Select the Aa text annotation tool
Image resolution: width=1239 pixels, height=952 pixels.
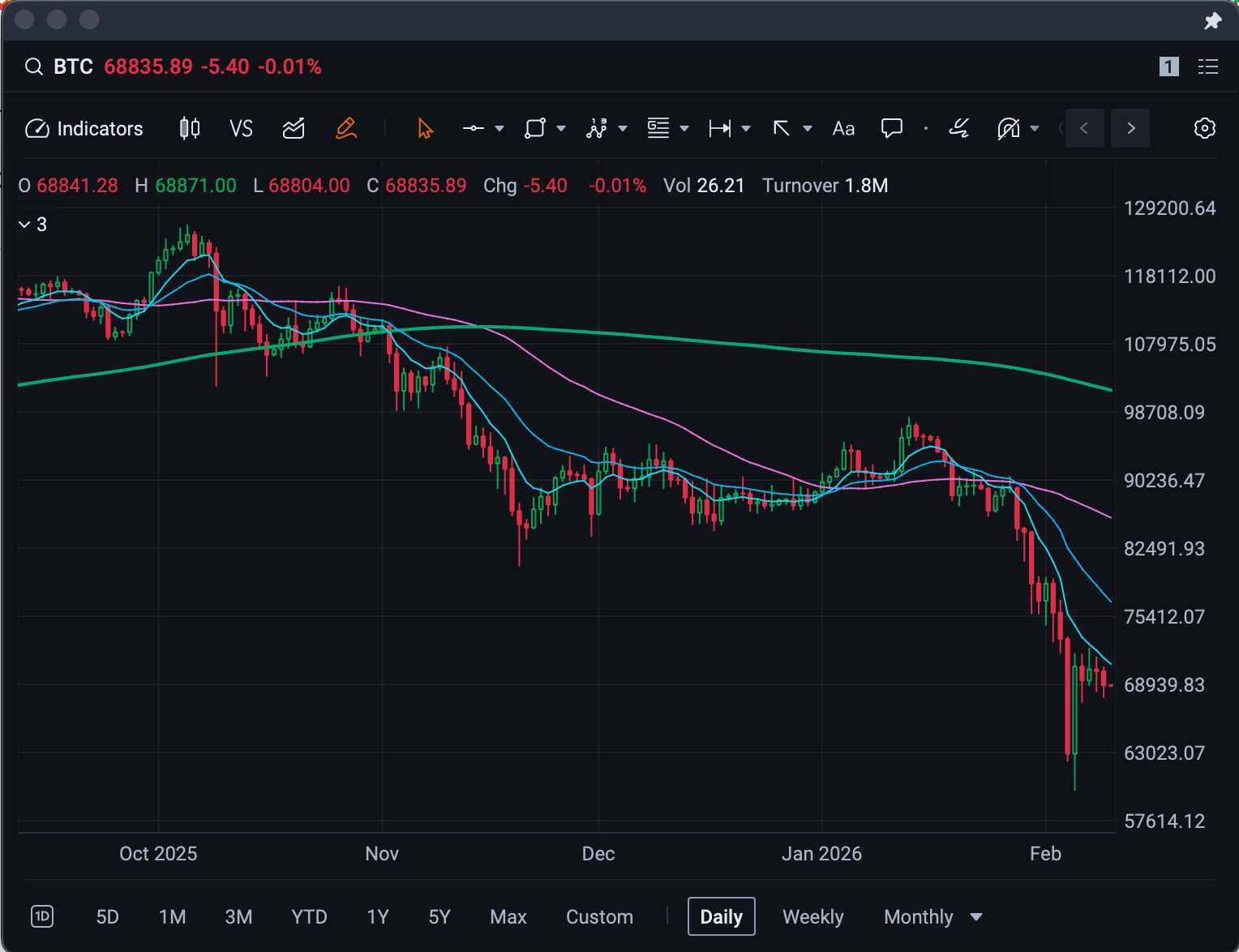click(x=843, y=128)
